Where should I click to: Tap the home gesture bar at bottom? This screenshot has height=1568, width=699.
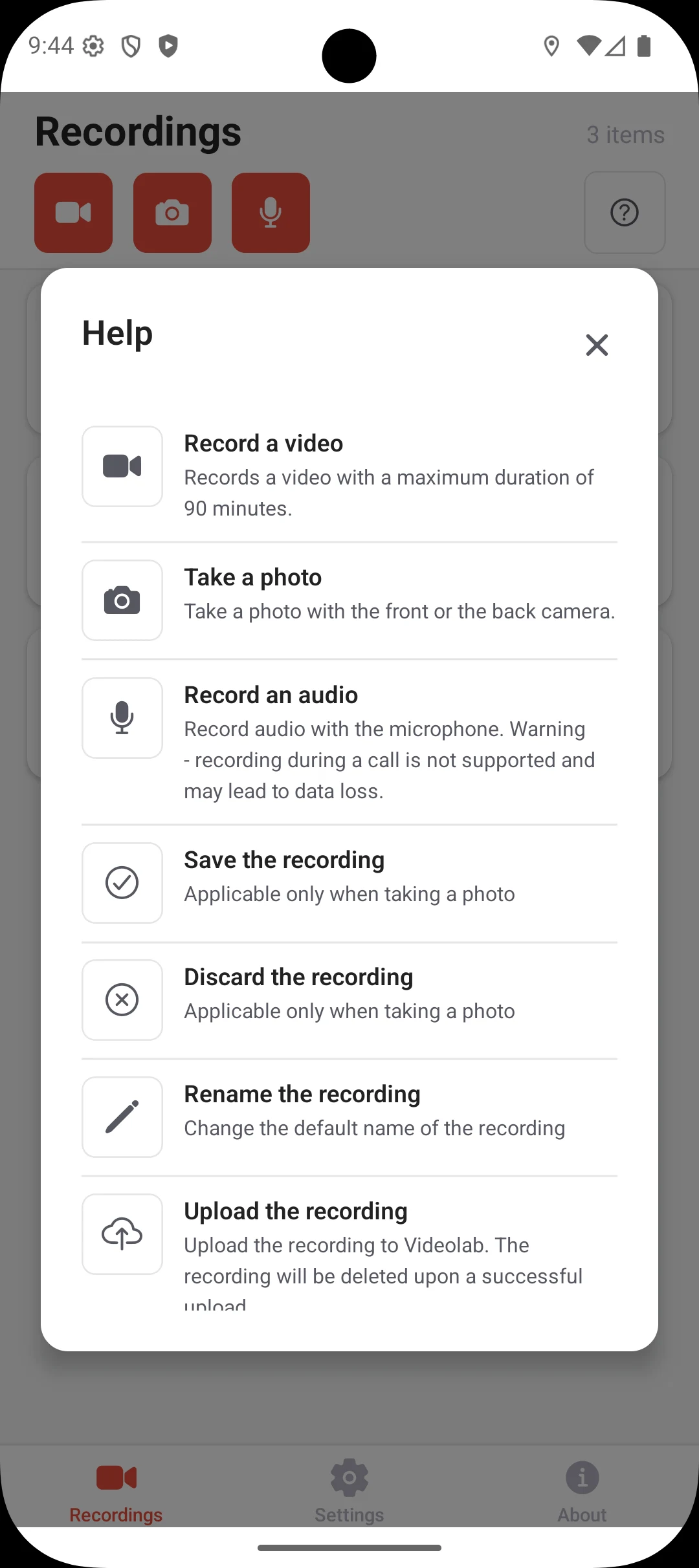[x=349, y=1548]
